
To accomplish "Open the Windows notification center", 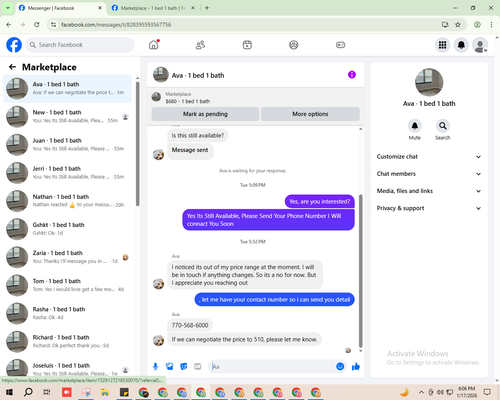I will pos(487,392).
